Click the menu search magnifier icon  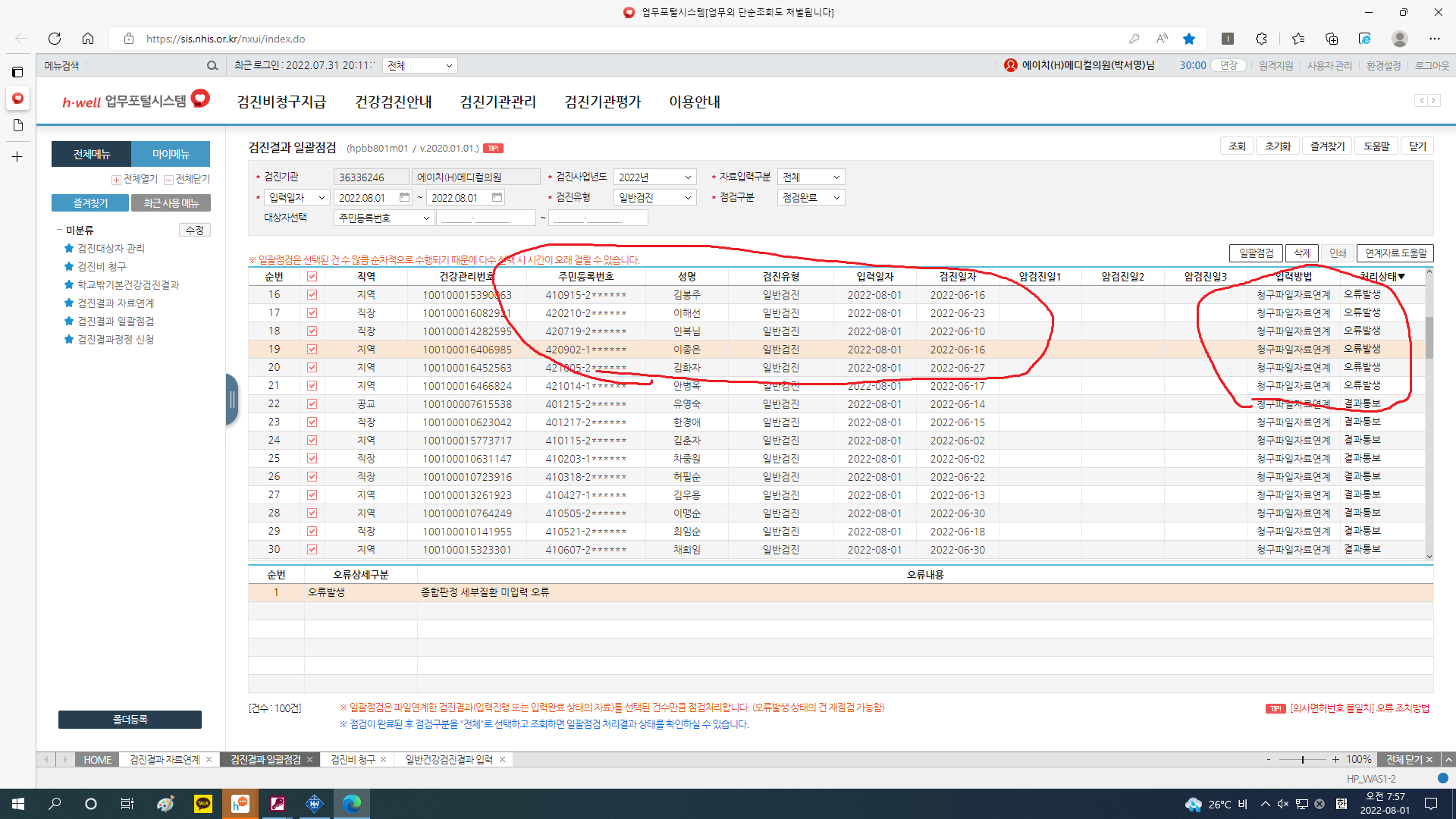coord(212,66)
